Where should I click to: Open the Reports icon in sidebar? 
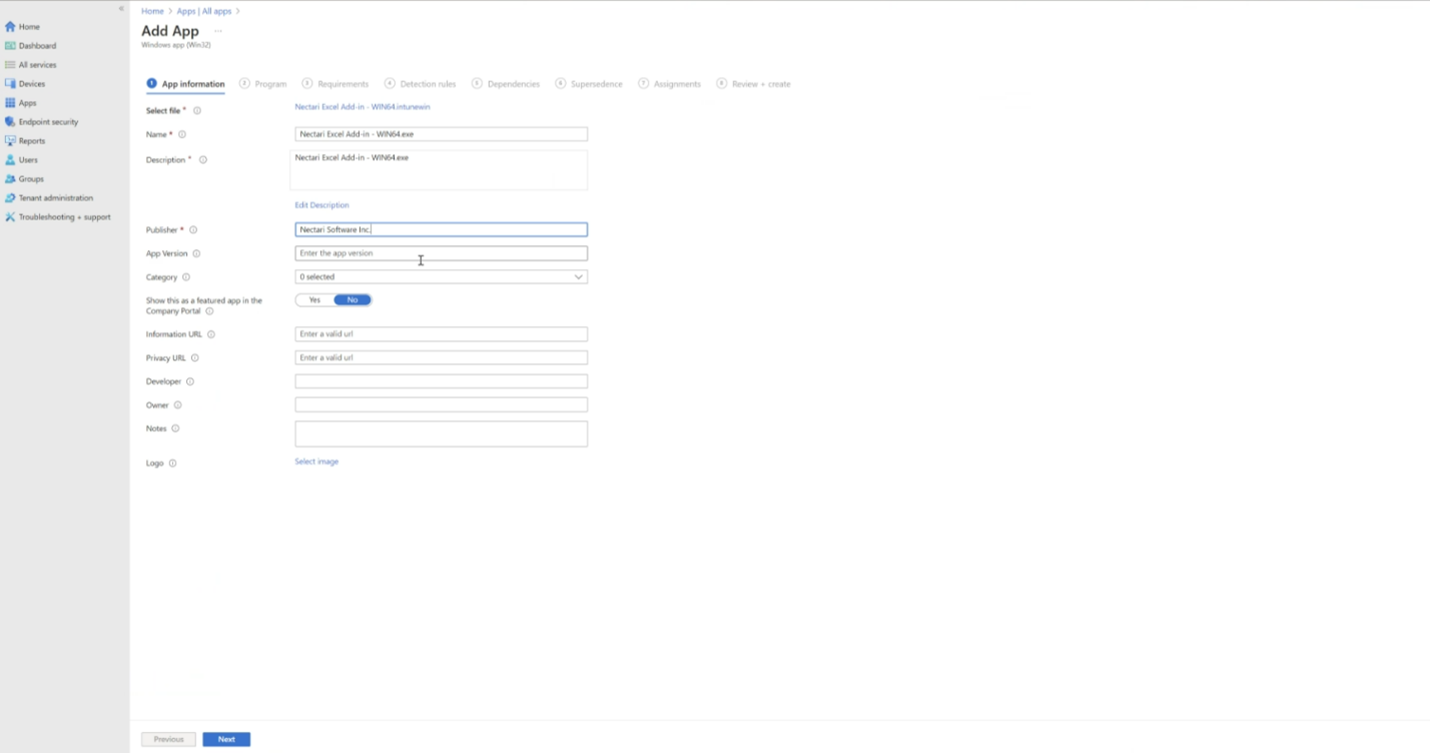(x=10, y=141)
